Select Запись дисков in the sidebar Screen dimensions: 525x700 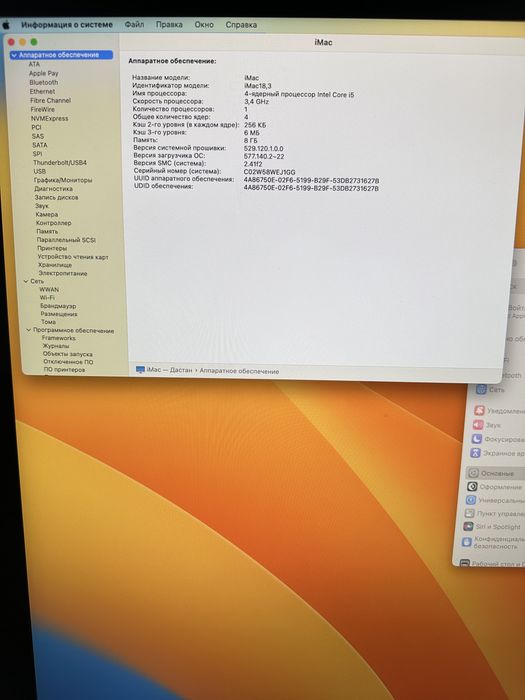[57, 197]
